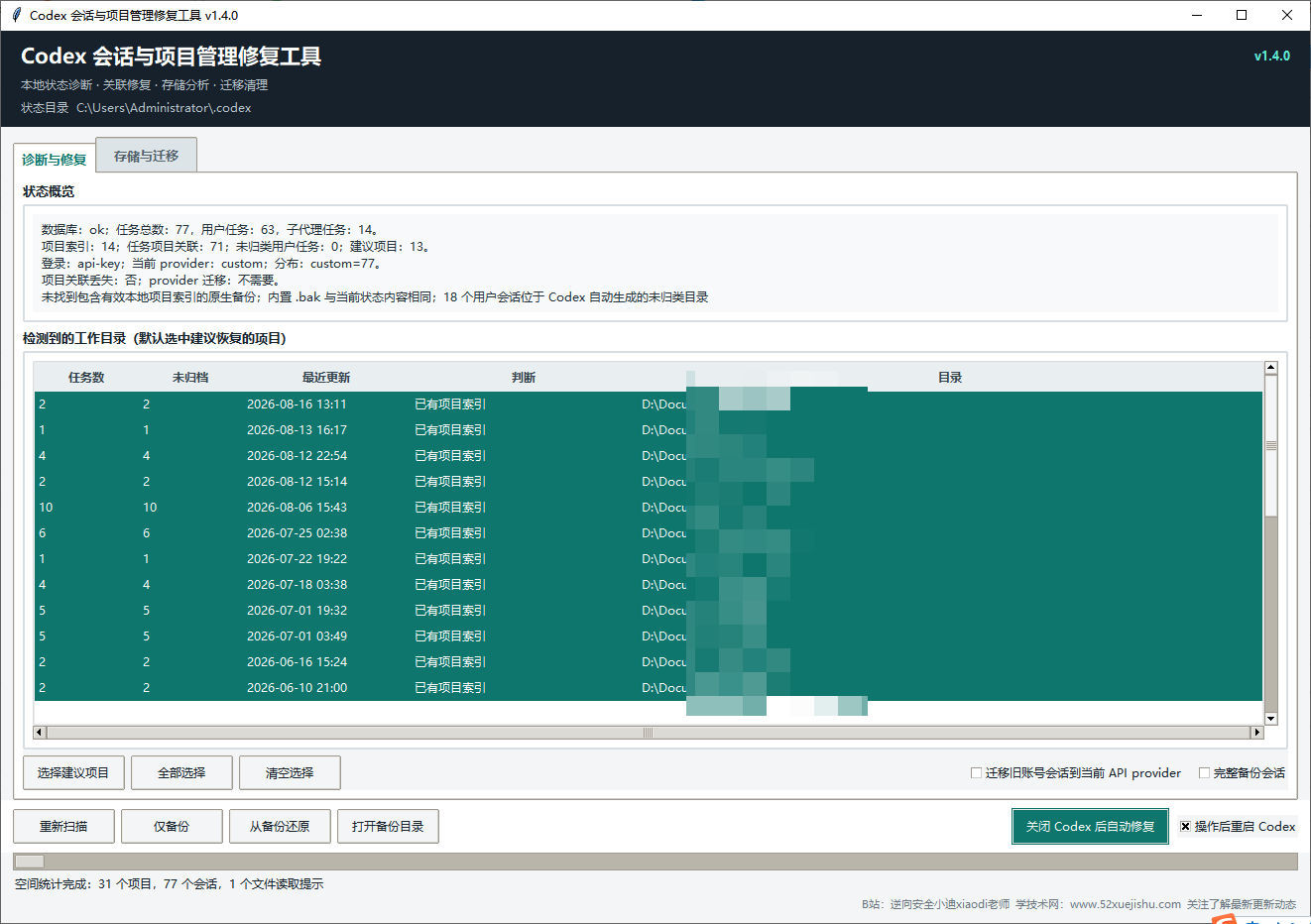Image resolution: width=1311 pixels, height=924 pixels.
Task: Click the horizontal scrollbar right arrow
Action: click(1256, 733)
